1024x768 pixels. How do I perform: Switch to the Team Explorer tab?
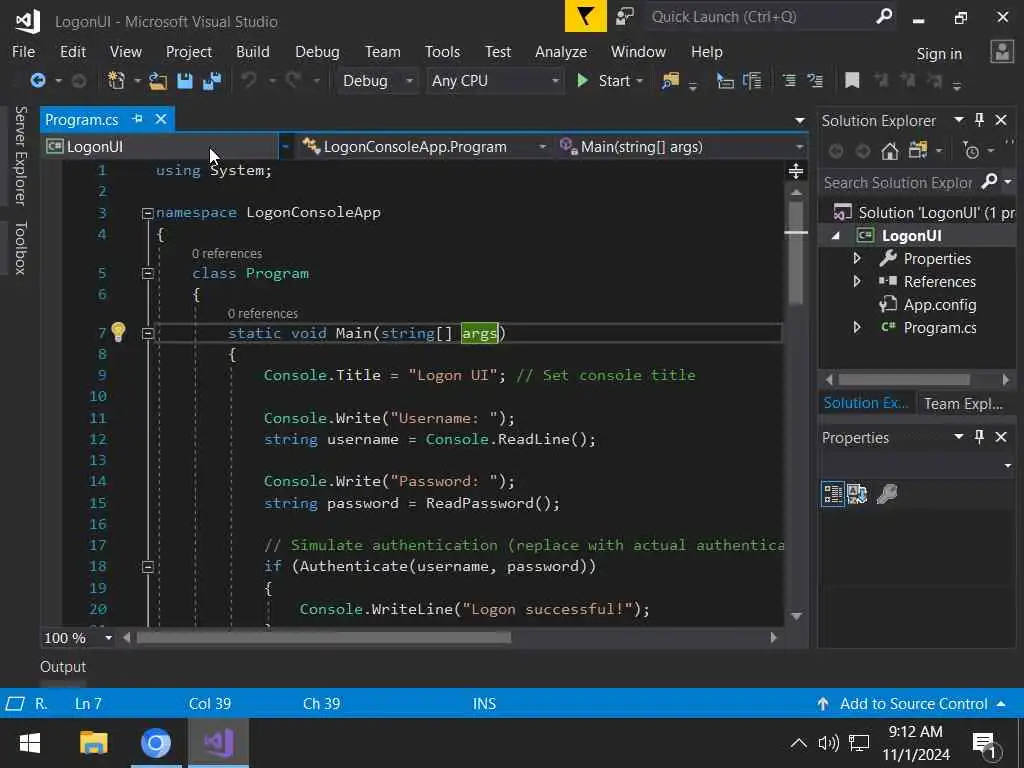coord(963,404)
